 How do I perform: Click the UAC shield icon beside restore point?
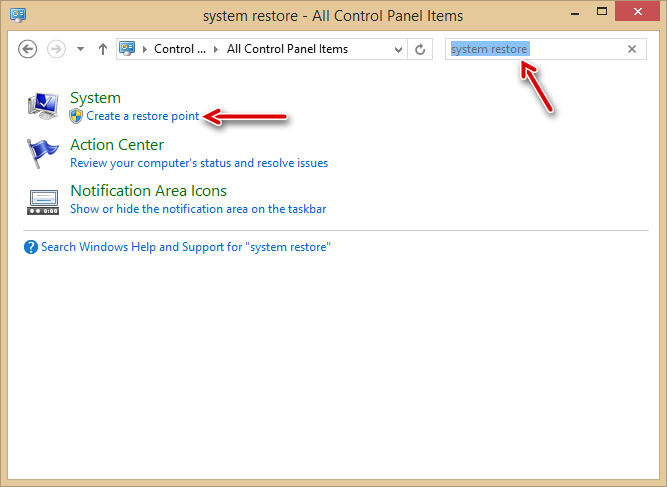[76, 116]
